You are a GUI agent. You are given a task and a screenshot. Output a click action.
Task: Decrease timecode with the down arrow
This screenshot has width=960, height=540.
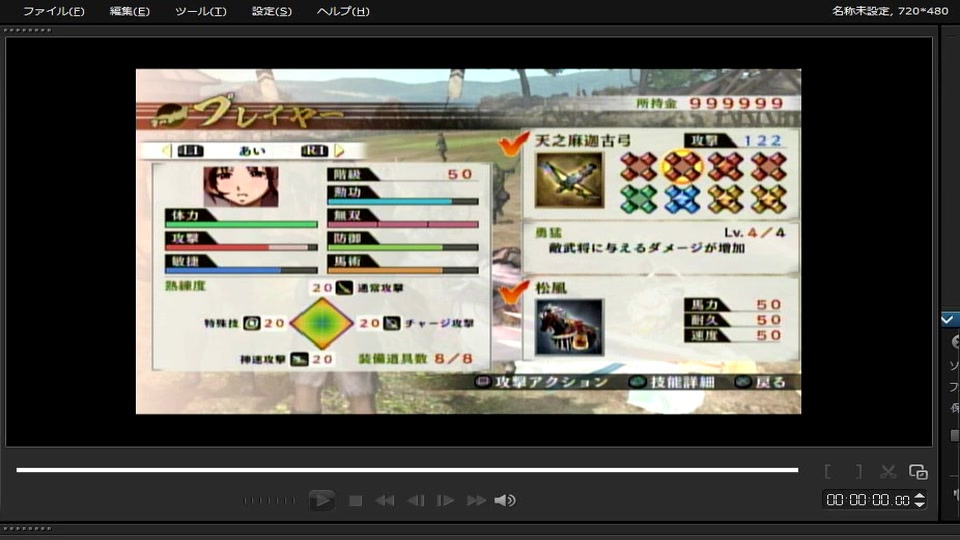click(920, 504)
